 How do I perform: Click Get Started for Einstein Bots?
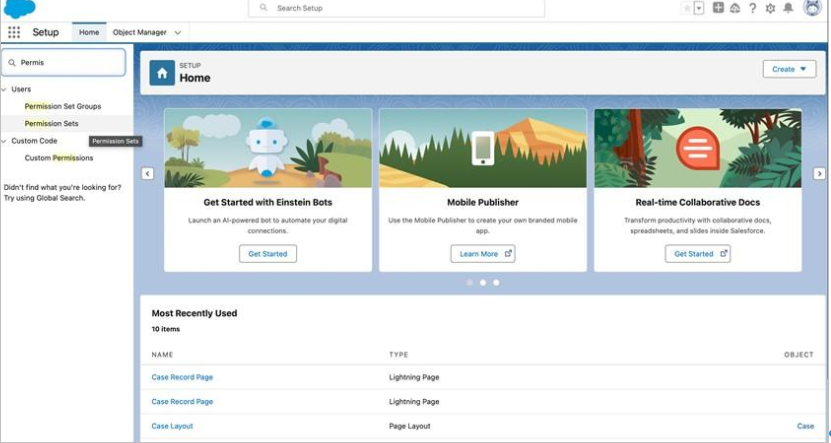click(267, 254)
